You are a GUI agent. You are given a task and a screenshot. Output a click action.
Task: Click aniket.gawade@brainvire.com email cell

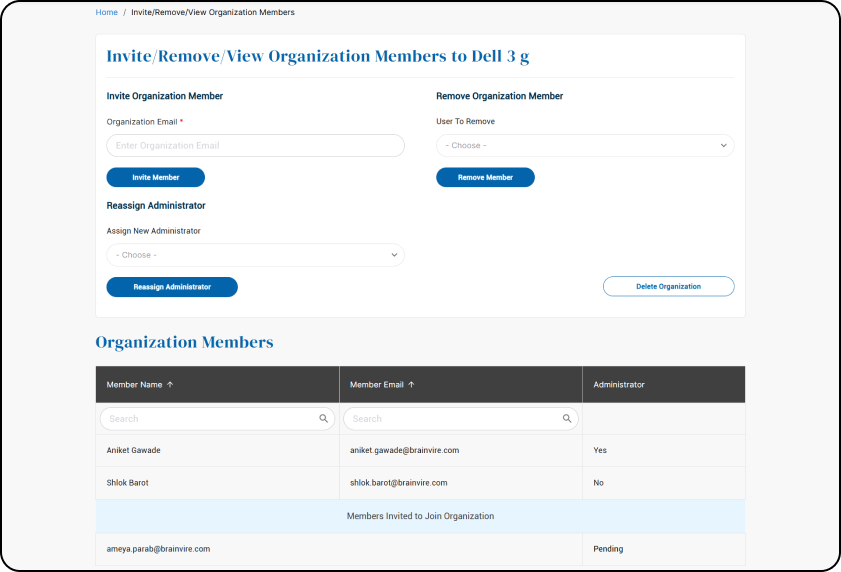click(x=461, y=450)
